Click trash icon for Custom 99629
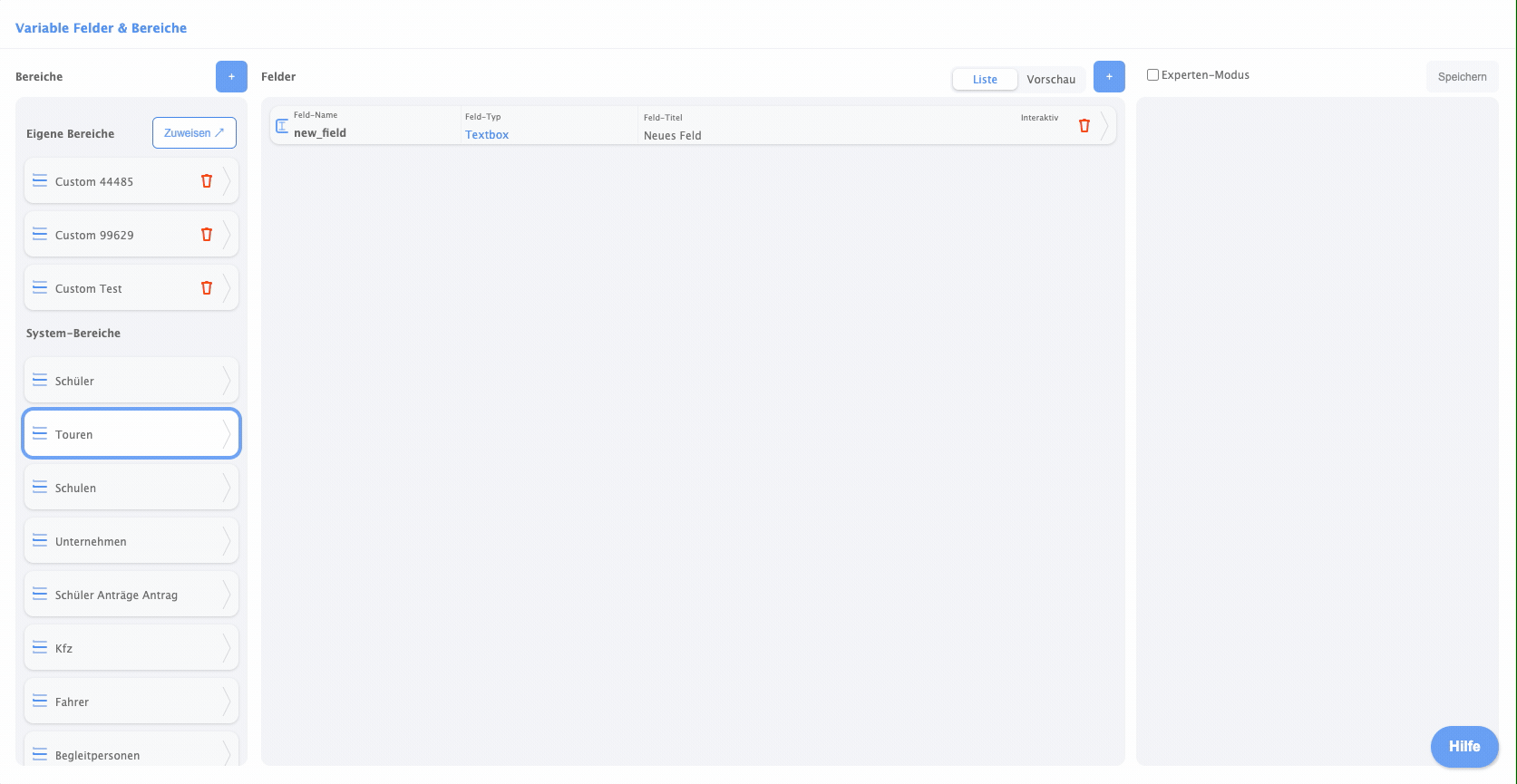Image resolution: width=1517 pixels, height=784 pixels. 207,235
